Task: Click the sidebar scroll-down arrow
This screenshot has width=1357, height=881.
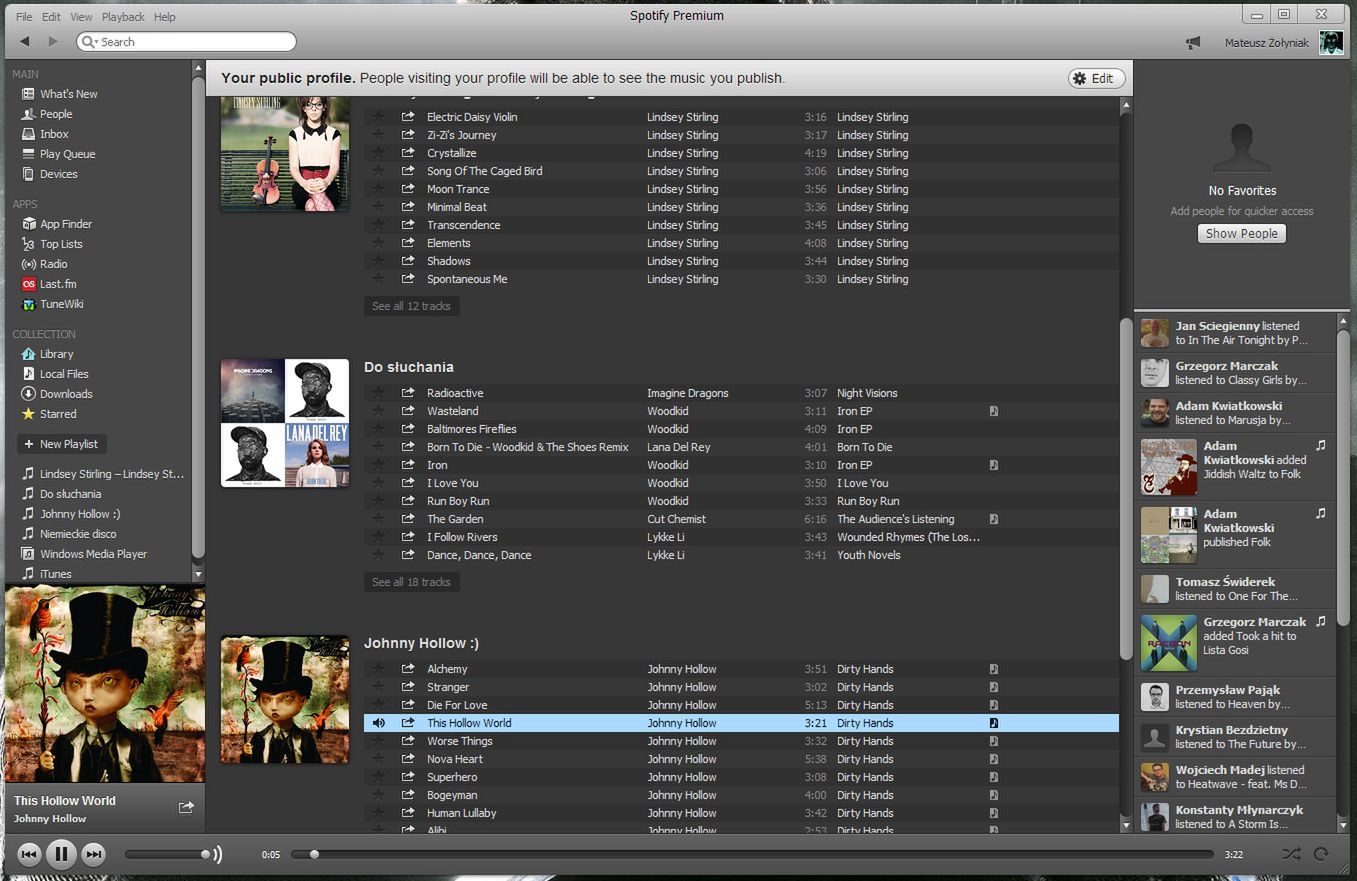Action: (198, 575)
